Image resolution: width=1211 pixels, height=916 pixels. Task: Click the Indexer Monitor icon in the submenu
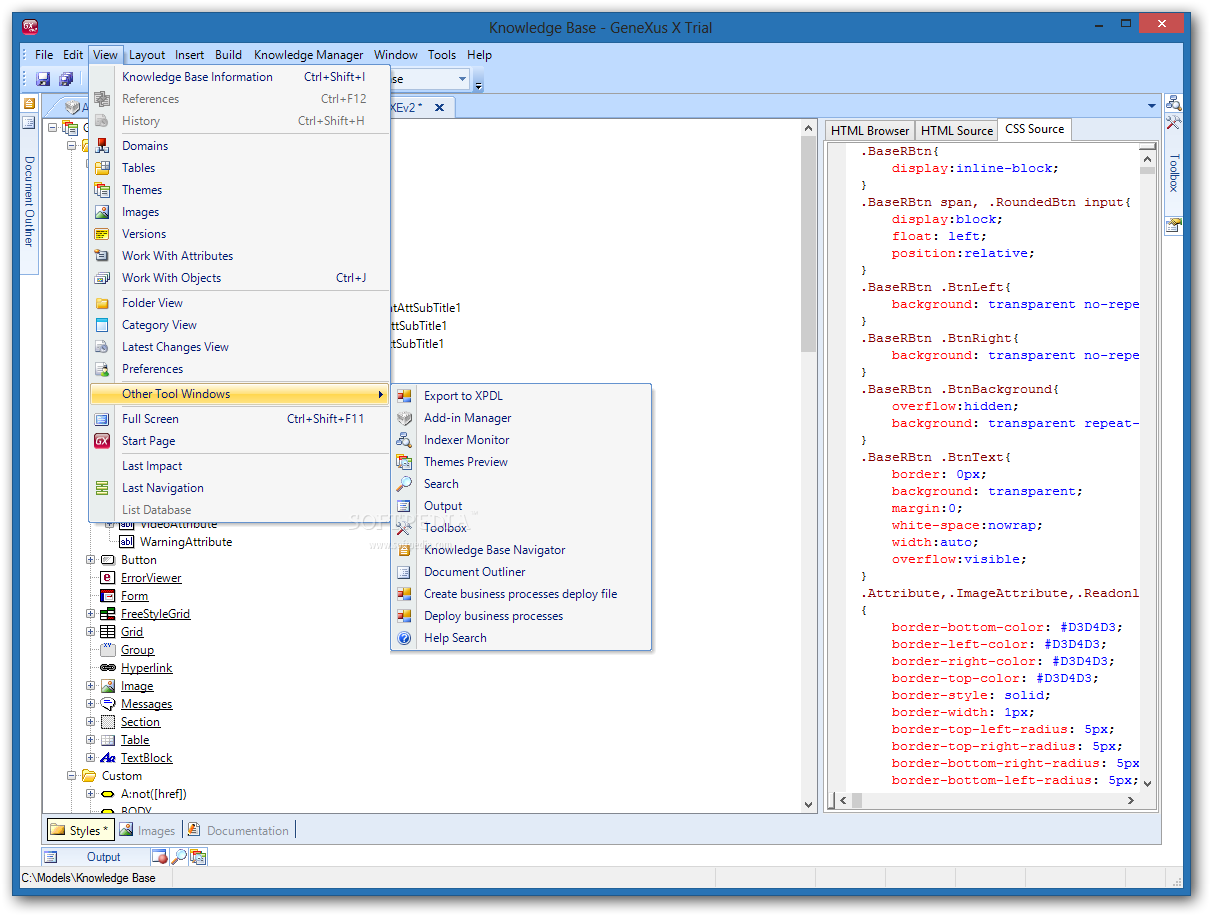[404, 440]
